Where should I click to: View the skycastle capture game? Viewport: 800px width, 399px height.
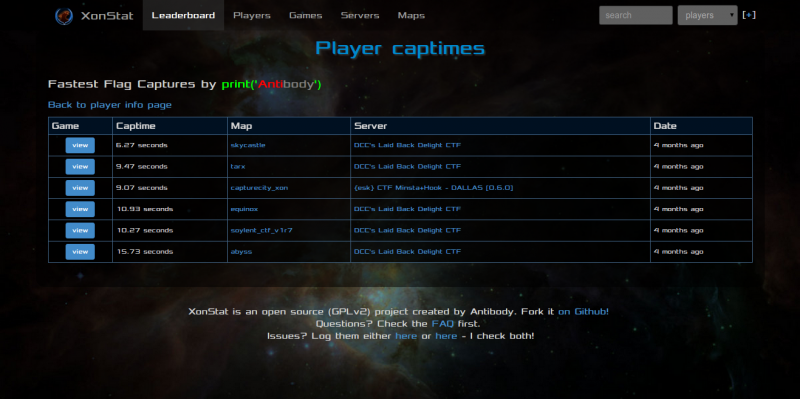click(80, 145)
